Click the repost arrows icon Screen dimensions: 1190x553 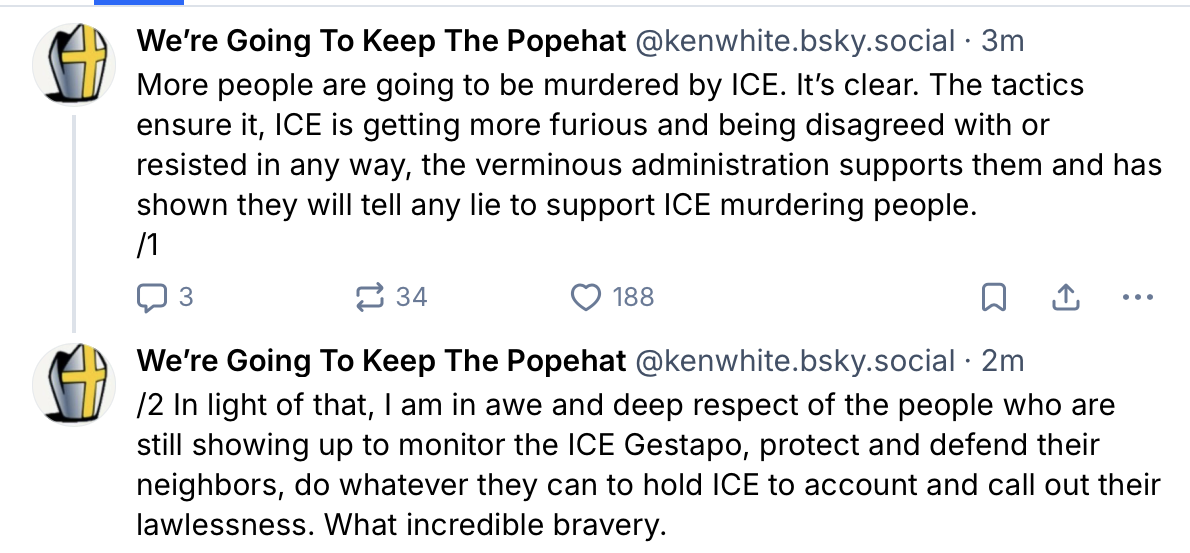371,297
